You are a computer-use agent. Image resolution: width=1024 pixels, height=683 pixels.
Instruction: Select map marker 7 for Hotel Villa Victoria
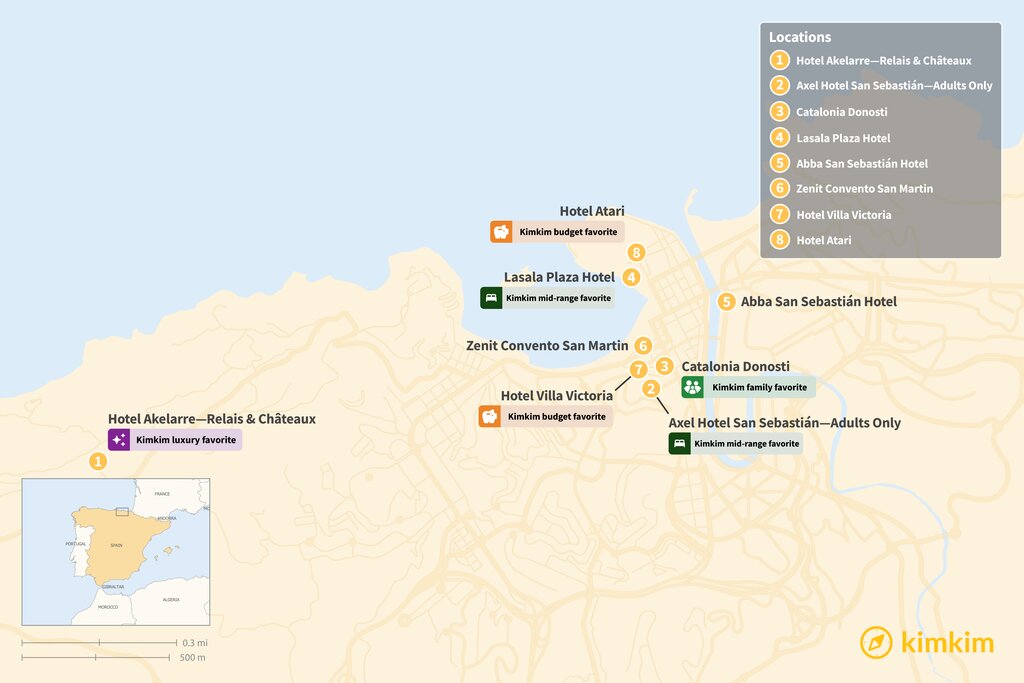638,370
